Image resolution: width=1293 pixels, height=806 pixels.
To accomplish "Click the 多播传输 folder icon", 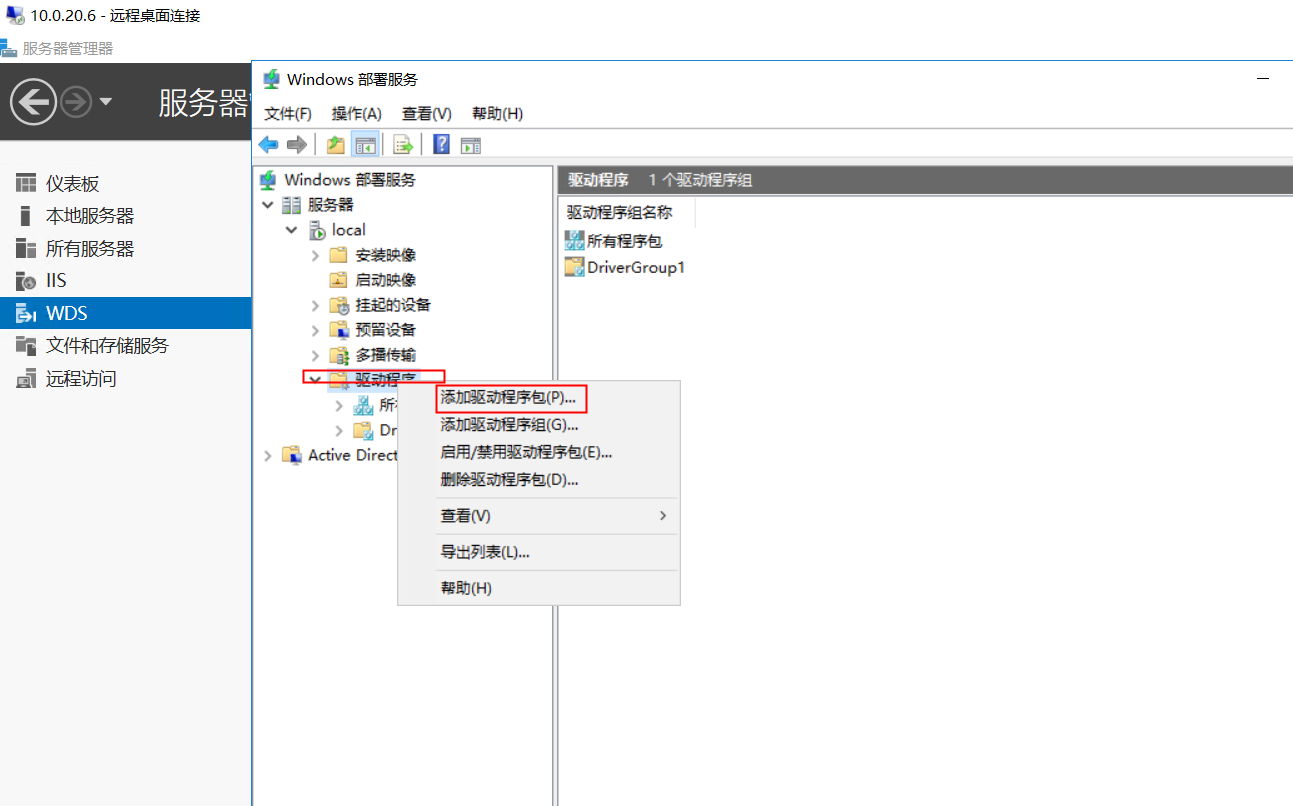I will click(x=340, y=355).
